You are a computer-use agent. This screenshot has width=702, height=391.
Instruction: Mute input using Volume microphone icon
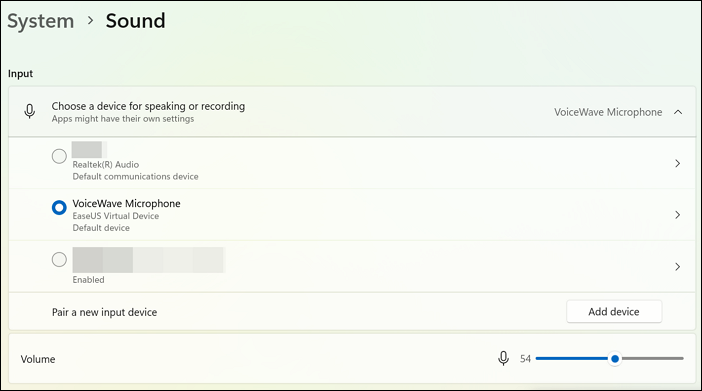pos(503,358)
